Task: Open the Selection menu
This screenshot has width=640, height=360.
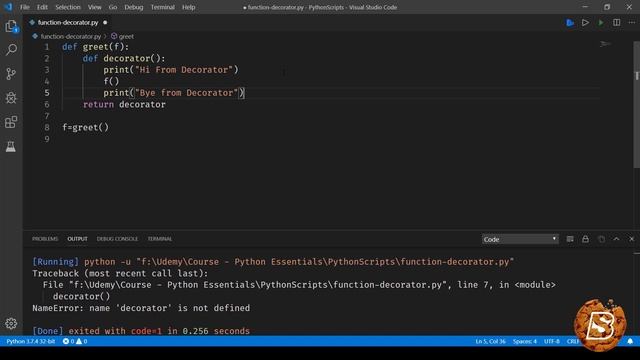Action: pos(68,7)
